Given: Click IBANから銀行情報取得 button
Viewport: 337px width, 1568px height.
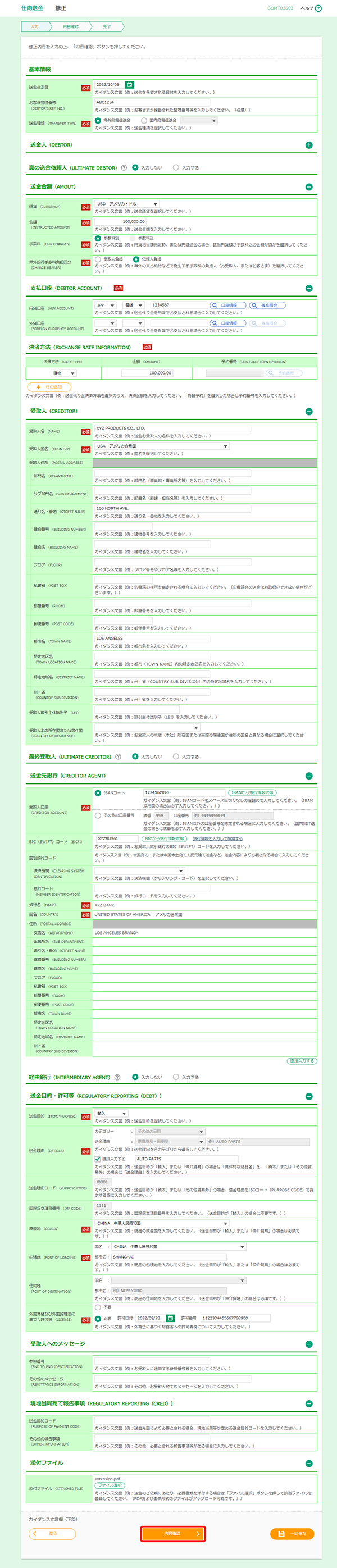Looking at the screenshot, I should pos(252,792).
